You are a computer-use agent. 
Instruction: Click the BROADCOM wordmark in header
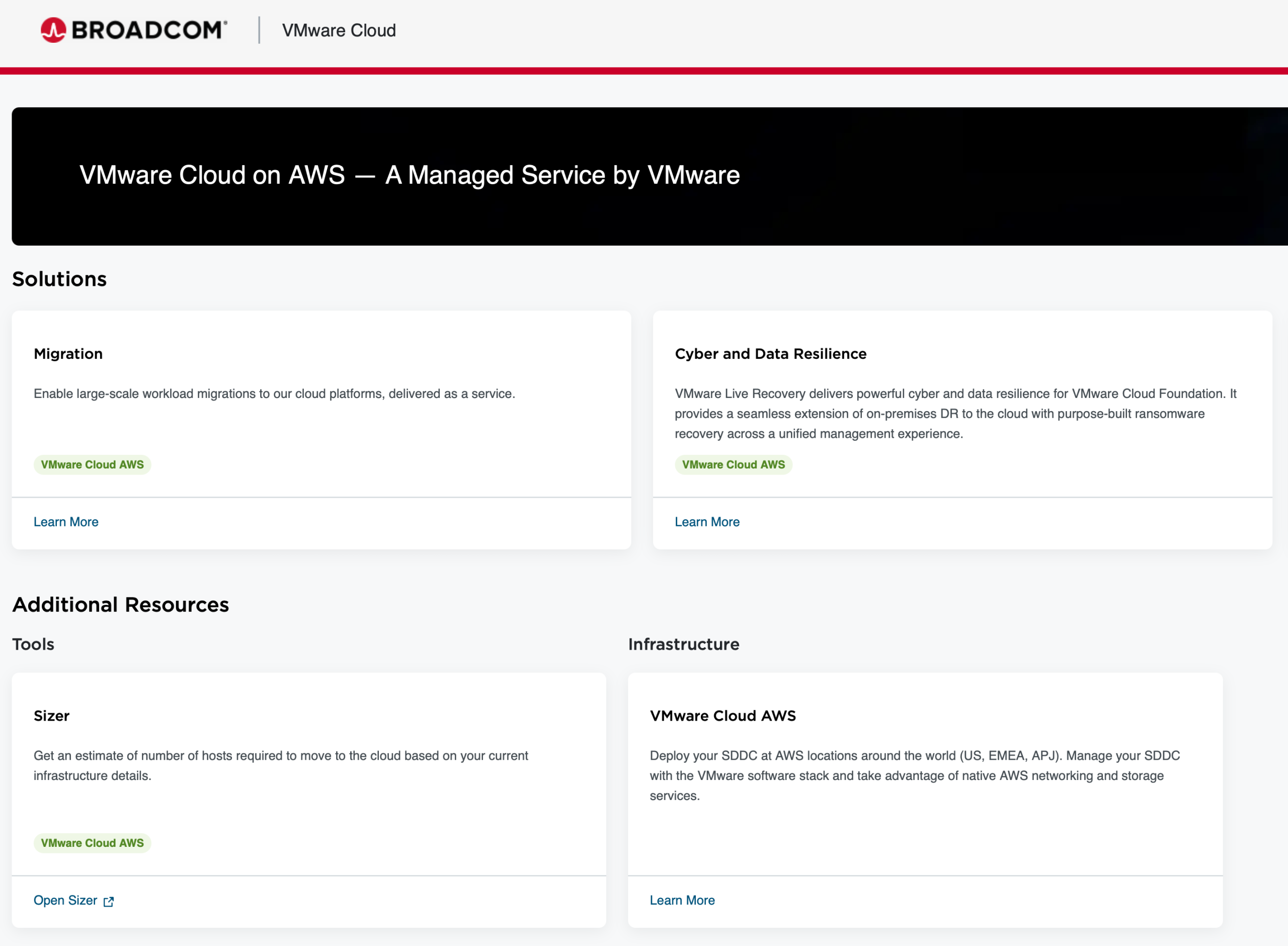pyautogui.click(x=149, y=30)
